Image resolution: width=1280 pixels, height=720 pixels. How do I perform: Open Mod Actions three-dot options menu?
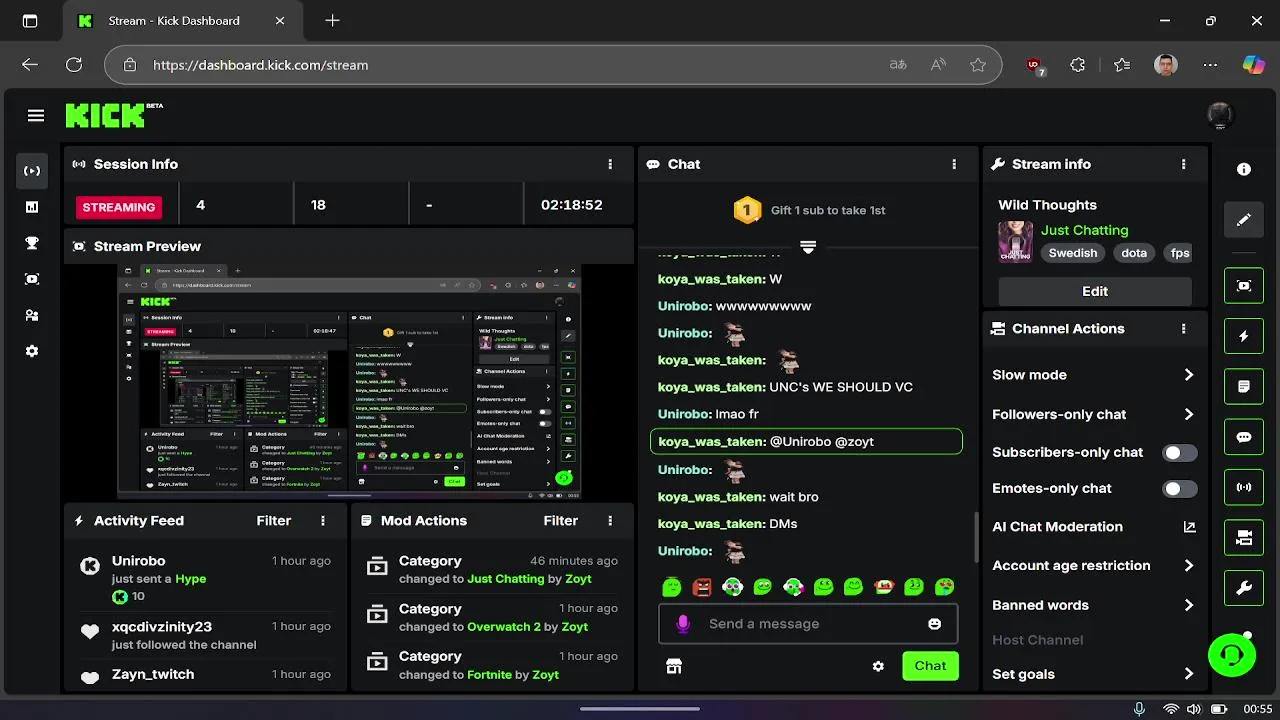click(x=610, y=521)
